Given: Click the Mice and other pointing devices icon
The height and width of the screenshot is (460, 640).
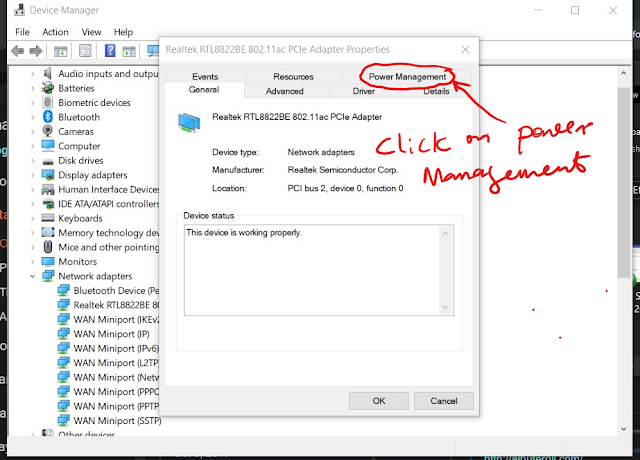Looking at the screenshot, I should pyautogui.click(x=48, y=247).
